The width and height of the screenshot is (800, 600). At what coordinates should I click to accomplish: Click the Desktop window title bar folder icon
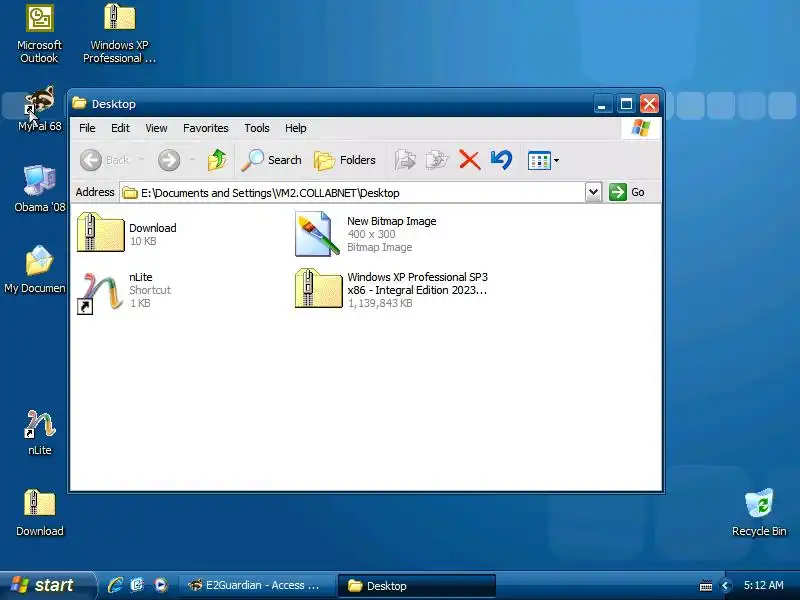79,104
